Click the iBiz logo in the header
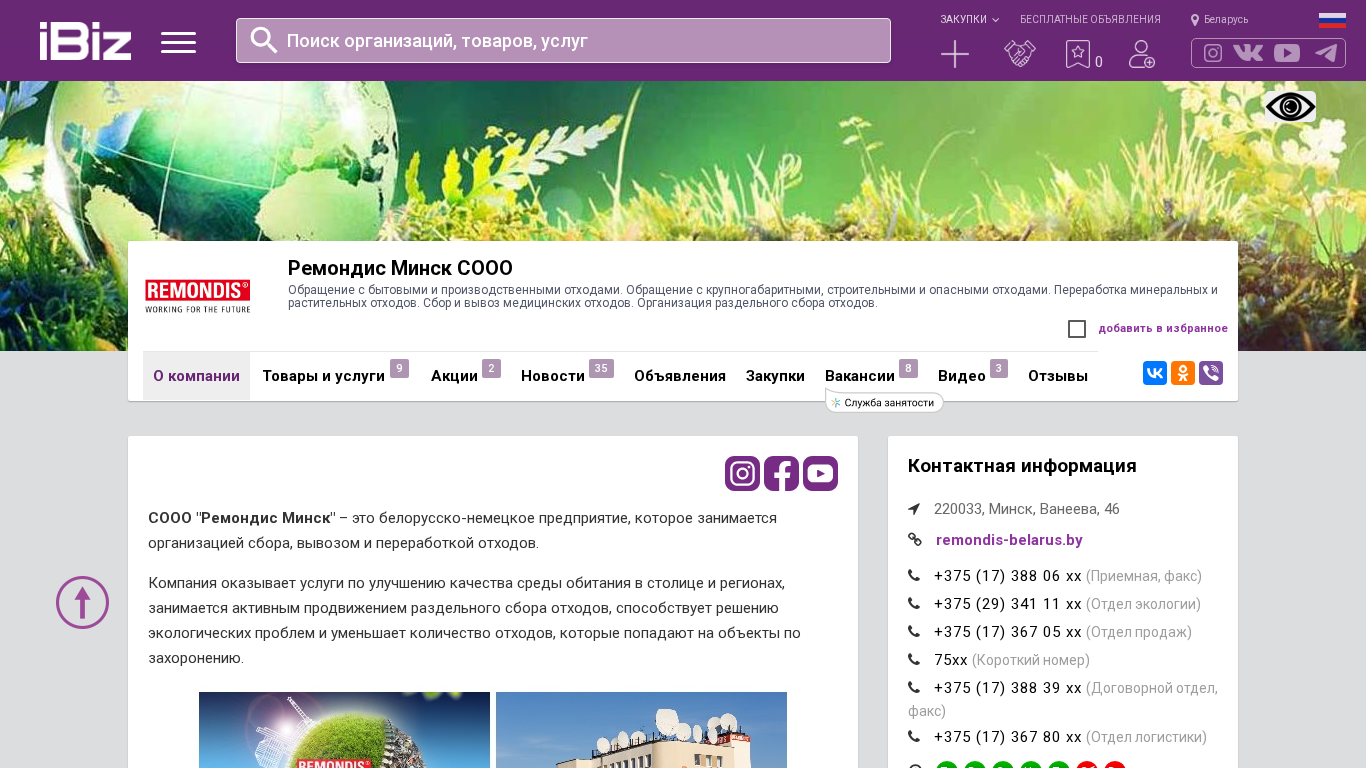Viewport: 1366px width, 768px height. tap(85, 41)
